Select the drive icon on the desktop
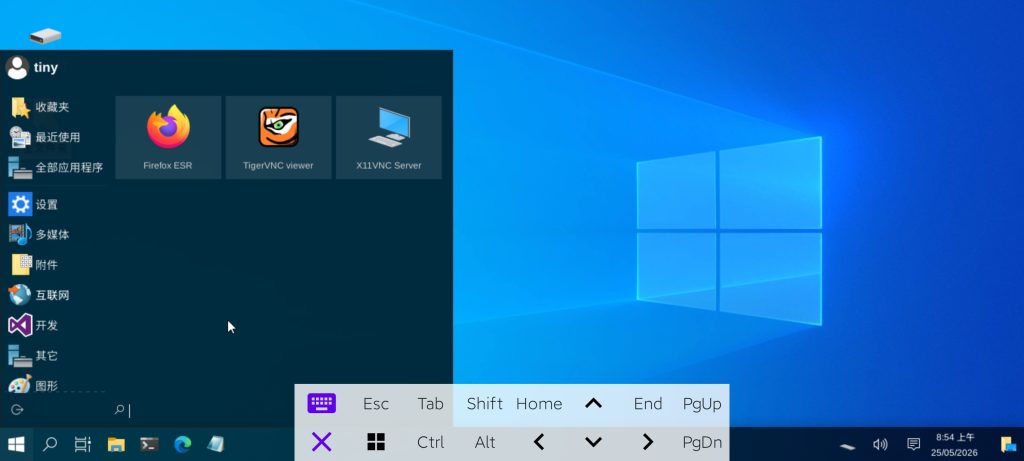The image size is (1024, 461). 45,35
